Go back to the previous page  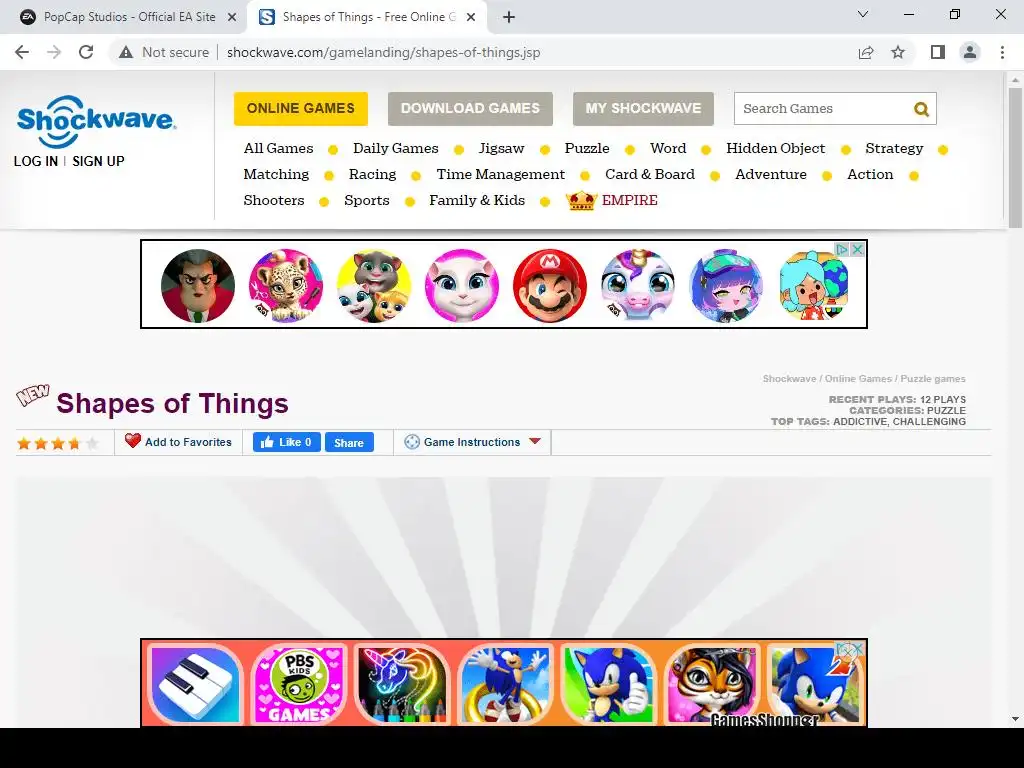point(22,52)
